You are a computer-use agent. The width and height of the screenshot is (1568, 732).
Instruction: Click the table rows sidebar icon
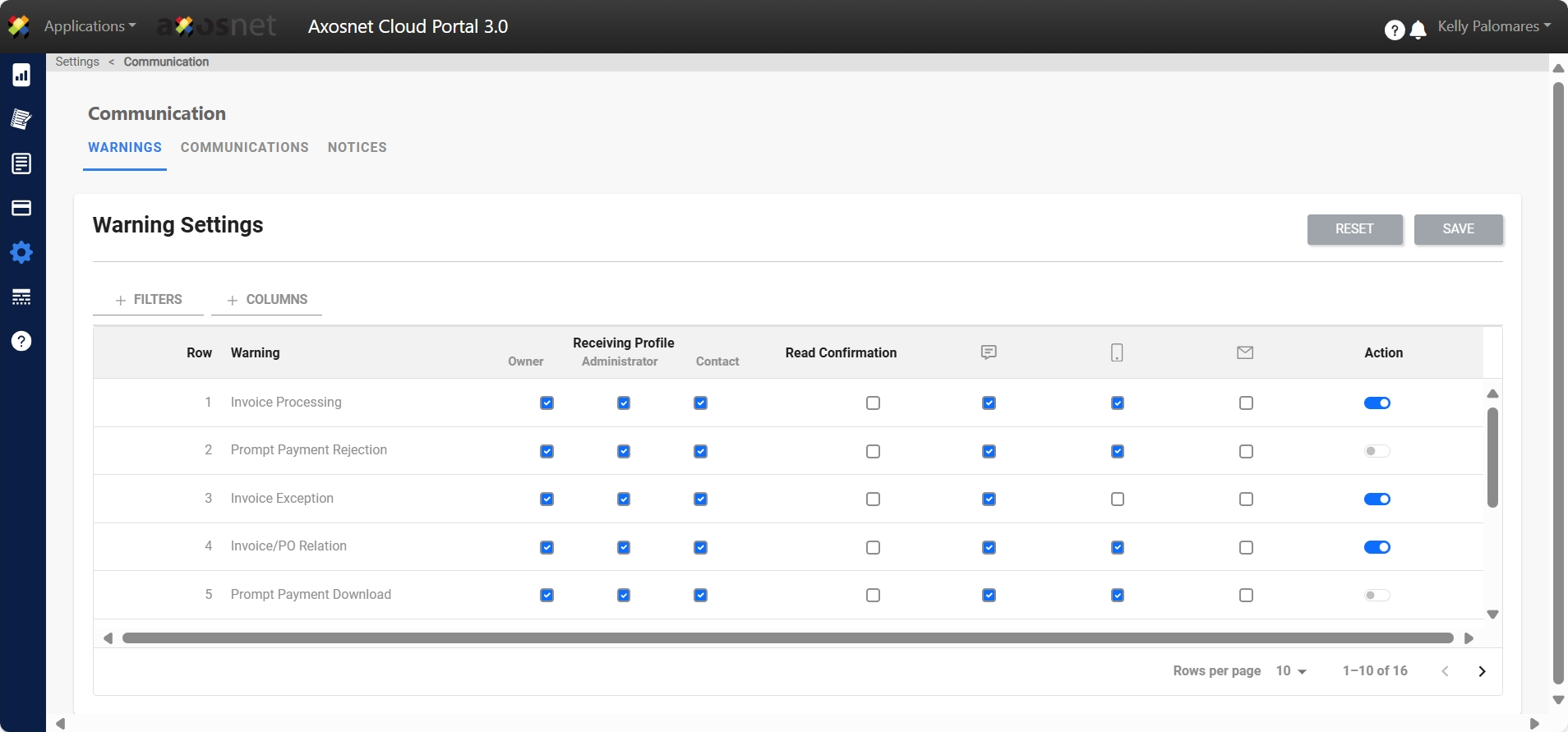[x=21, y=297]
